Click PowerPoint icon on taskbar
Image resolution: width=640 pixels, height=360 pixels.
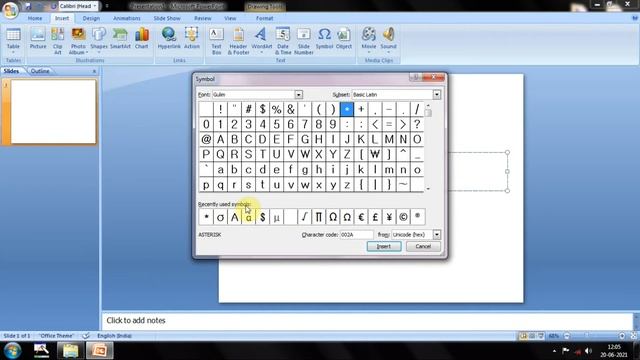point(100,351)
